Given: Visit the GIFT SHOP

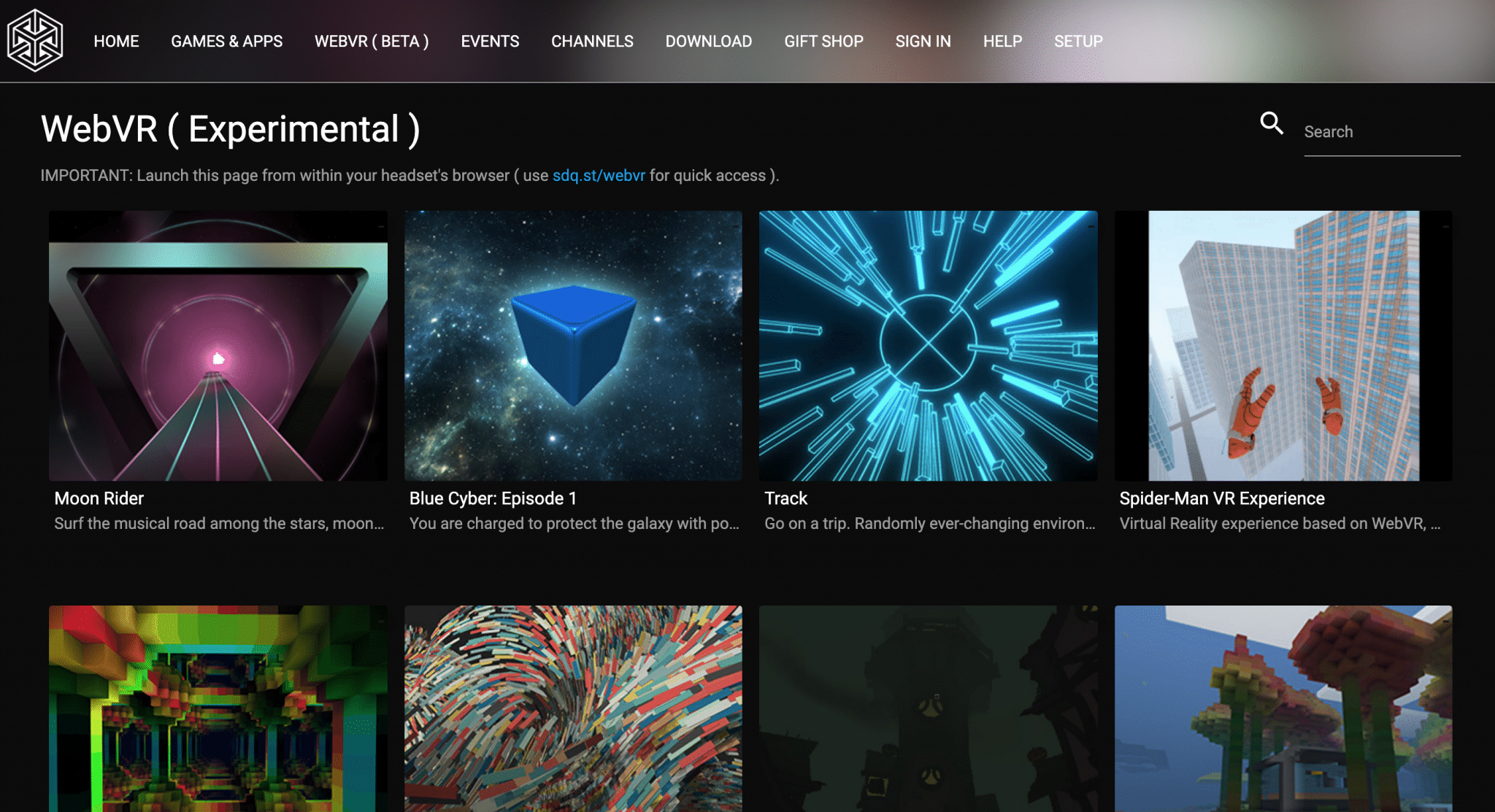Looking at the screenshot, I should click(823, 42).
